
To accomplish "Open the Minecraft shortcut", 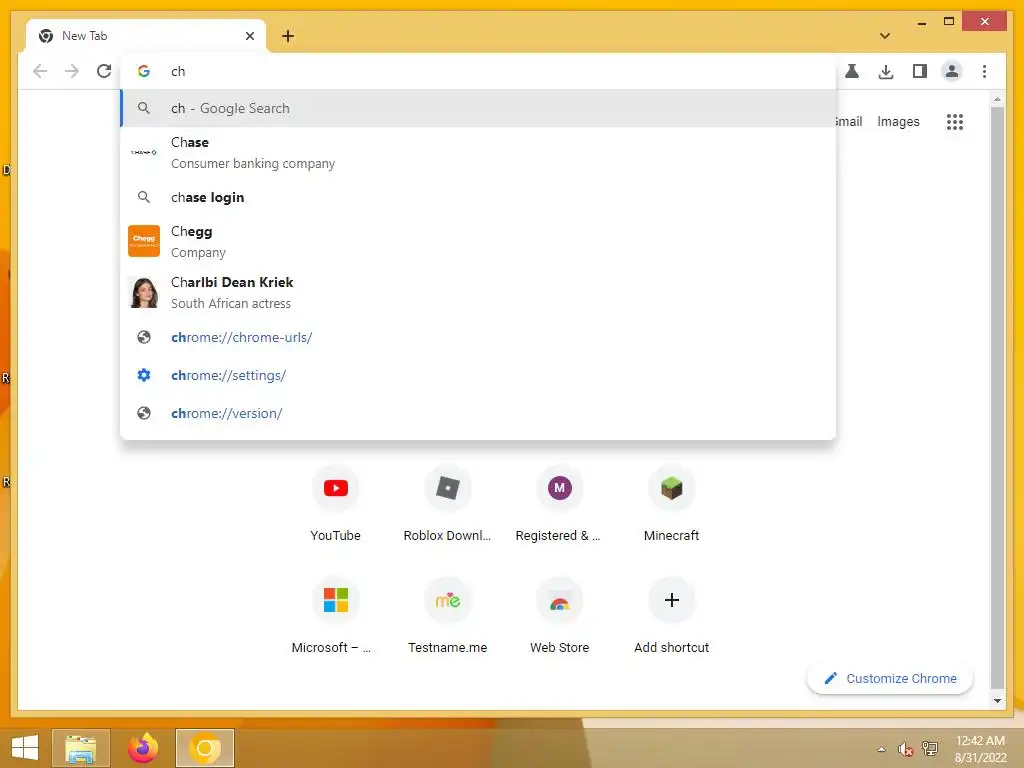I will click(x=671, y=504).
